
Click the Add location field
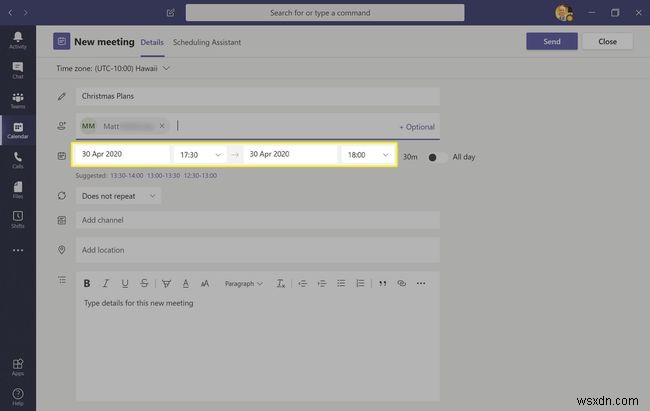pos(258,250)
